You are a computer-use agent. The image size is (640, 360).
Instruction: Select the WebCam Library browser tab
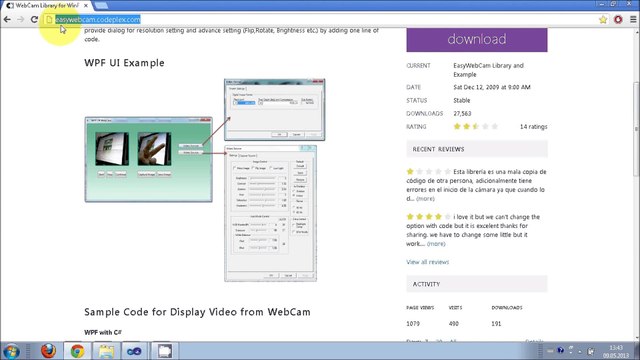pyautogui.click(x=46, y=6)
